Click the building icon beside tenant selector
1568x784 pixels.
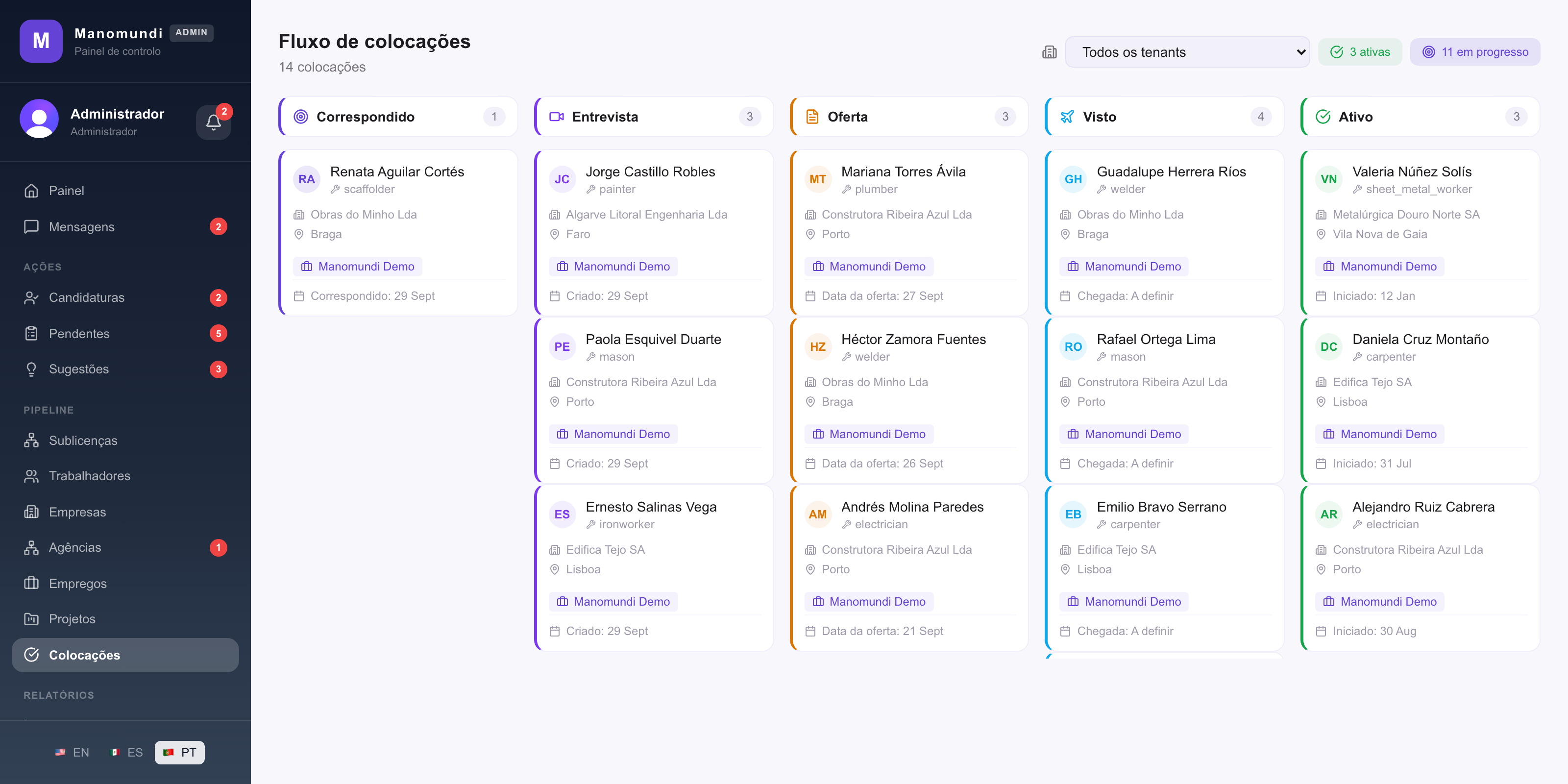(1050, 52)
